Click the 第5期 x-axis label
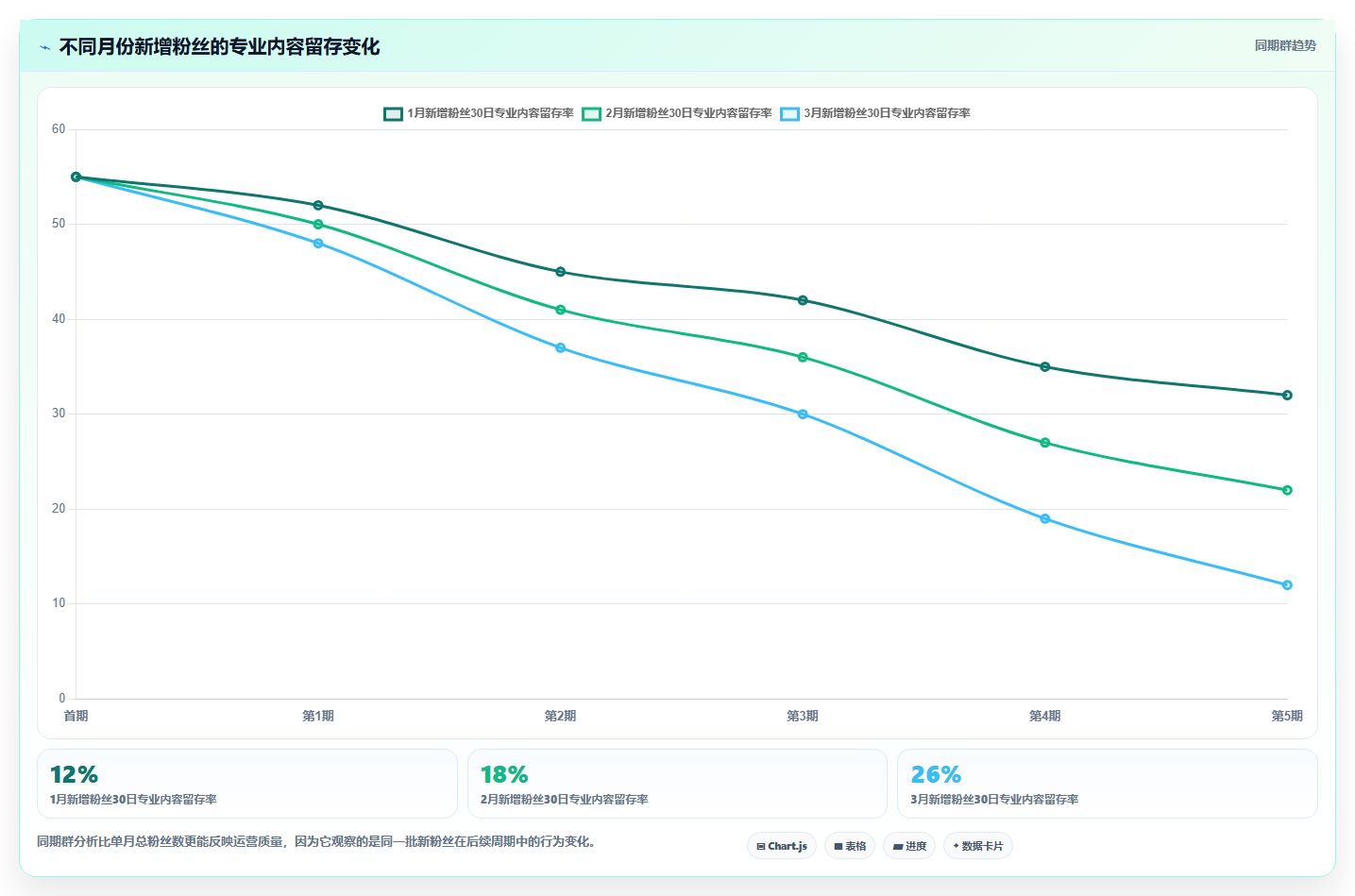1355x896 pixels. pyautogui.click(x=1287, y=716)
